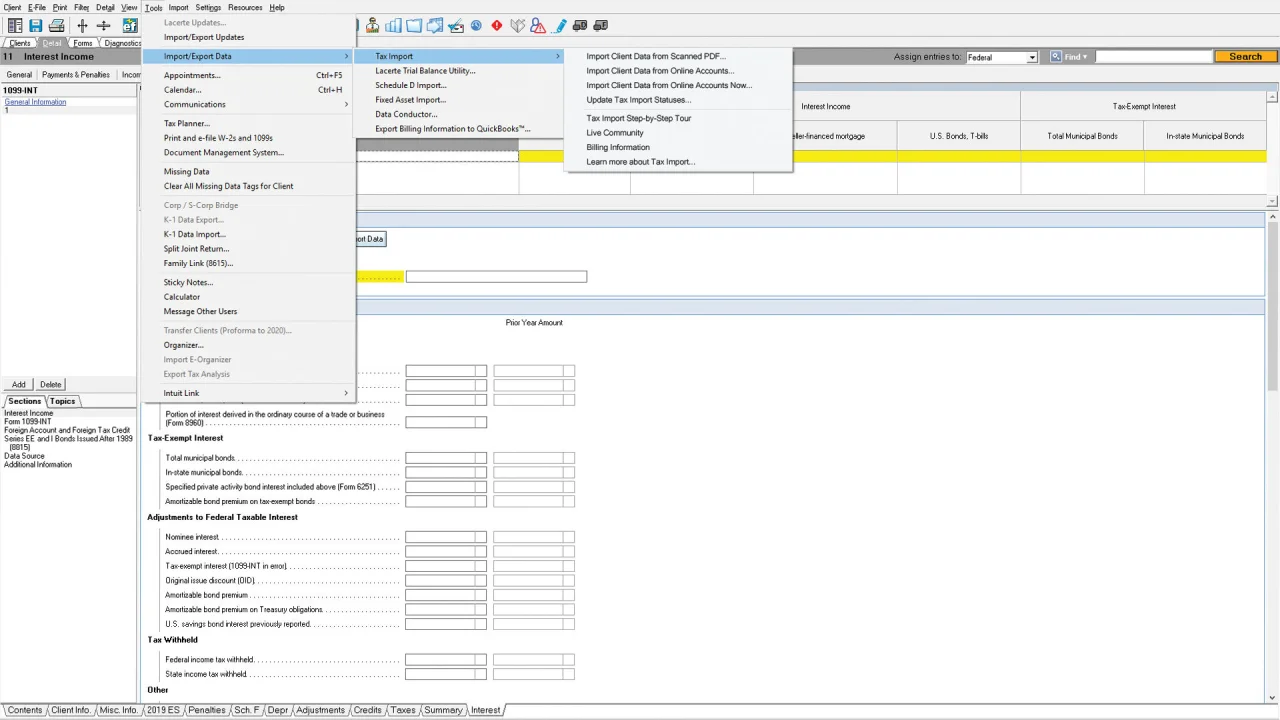The width and height of the screenshot is (1280, 720).
Task: Click the e-file 'ef' toolbar icon
Action: click(x=130, y=25)
